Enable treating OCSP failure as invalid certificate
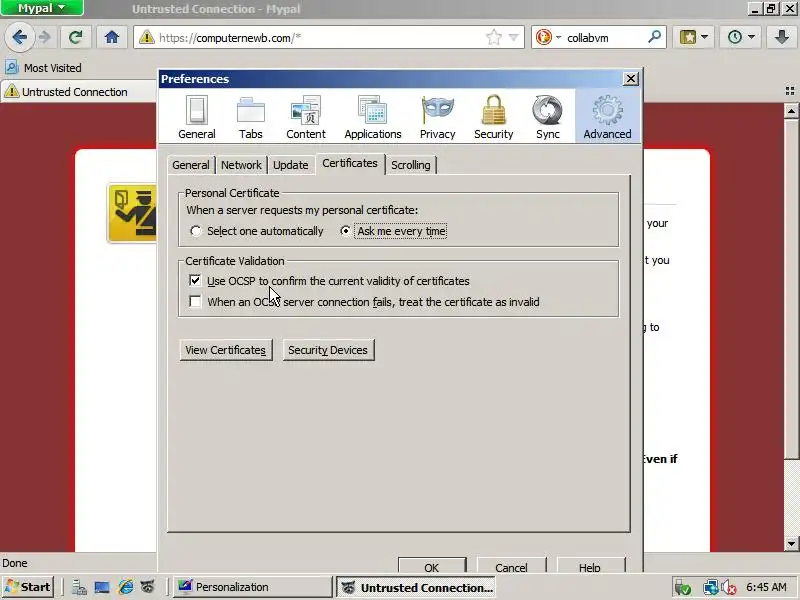The height and width of the screenshot is (600, 800). (195, 302)
